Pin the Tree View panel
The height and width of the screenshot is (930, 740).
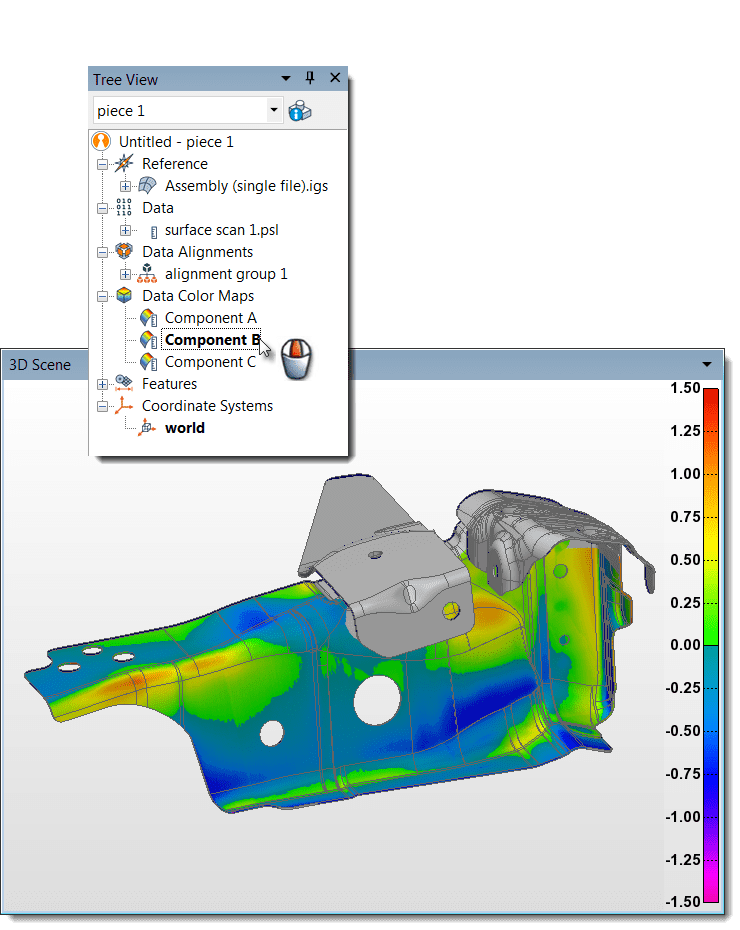pos(310,79)
